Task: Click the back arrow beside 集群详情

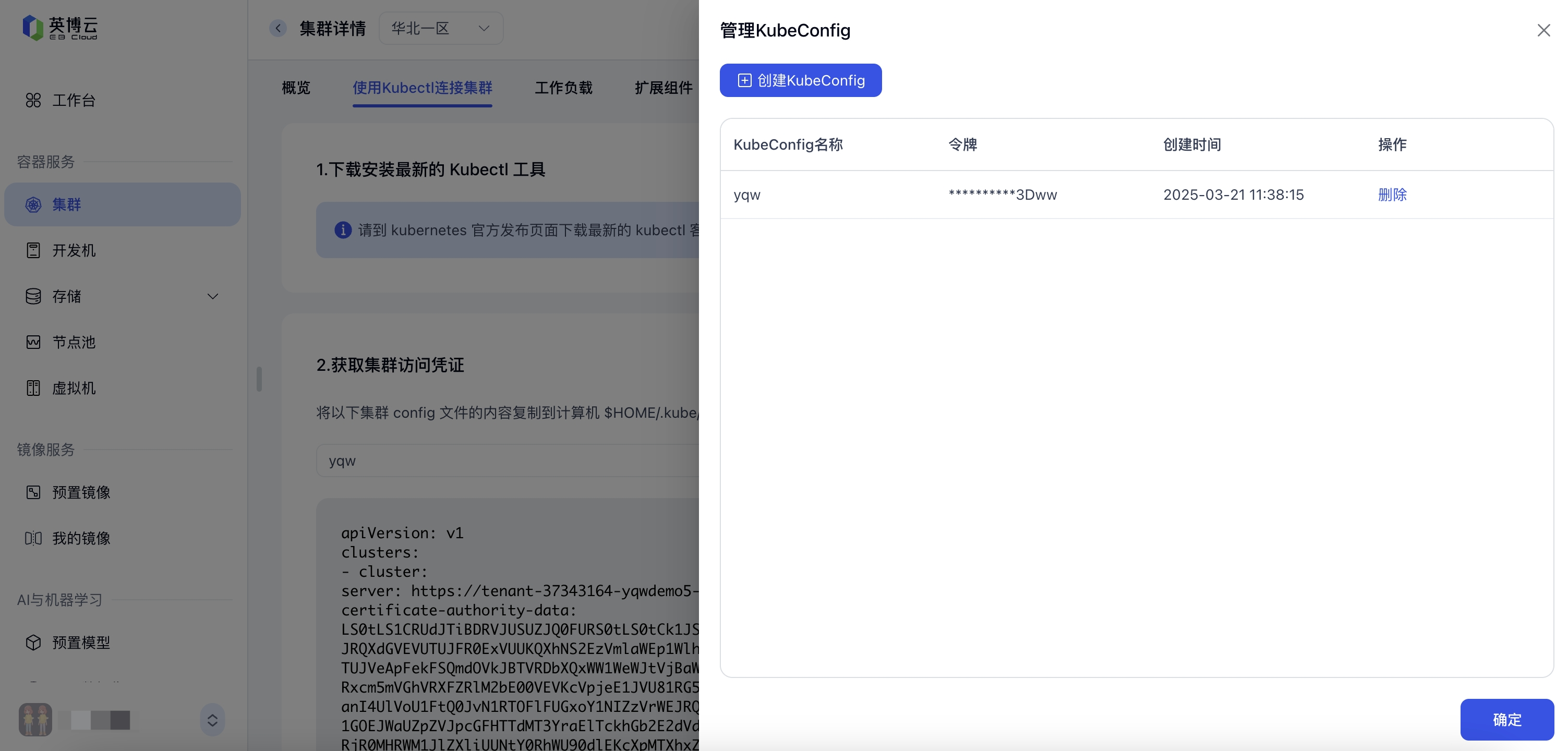Action: 278,28
